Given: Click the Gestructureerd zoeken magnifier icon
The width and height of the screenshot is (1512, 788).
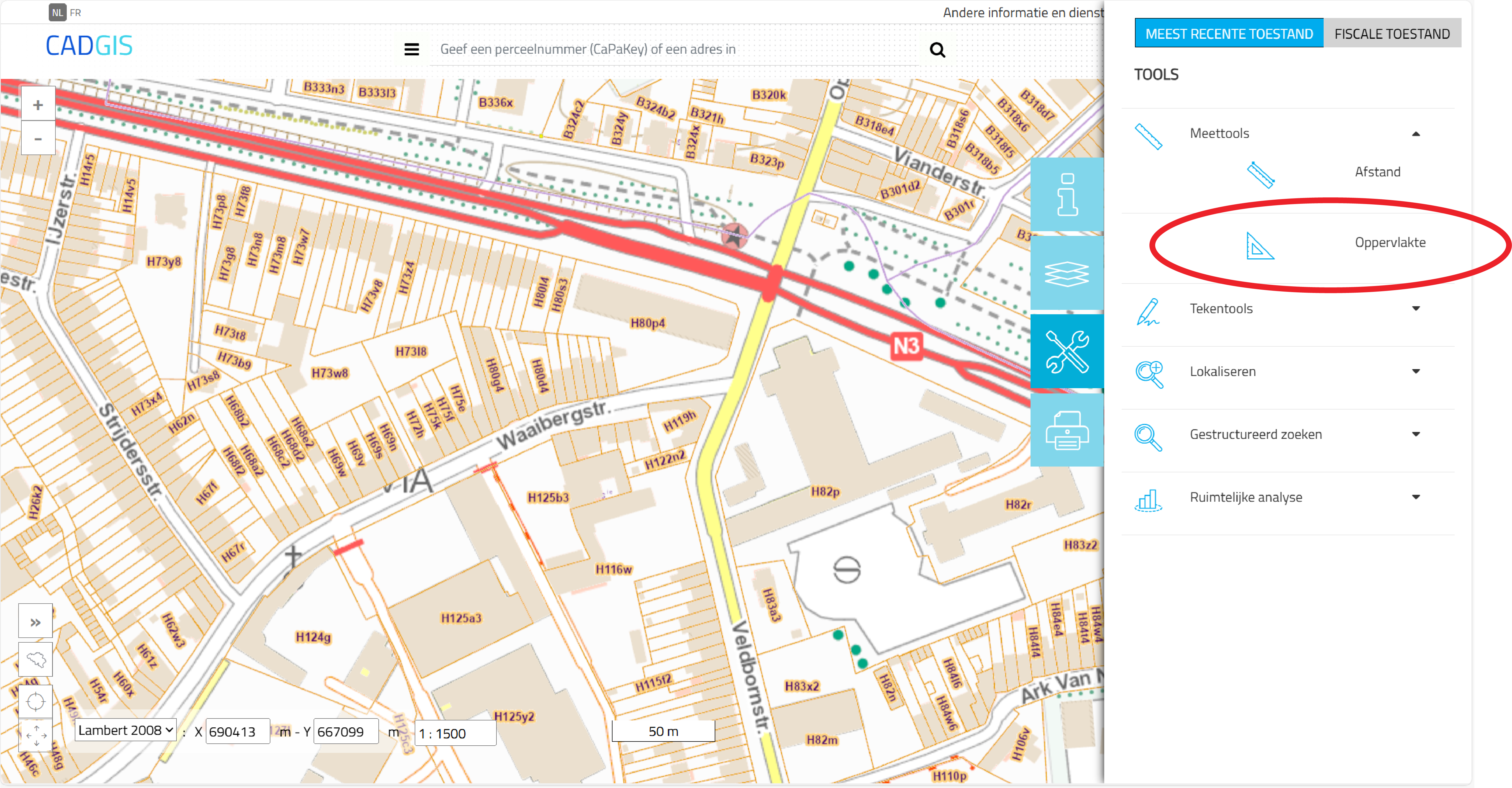Looking at the screenshot, I should point(1148,437).
